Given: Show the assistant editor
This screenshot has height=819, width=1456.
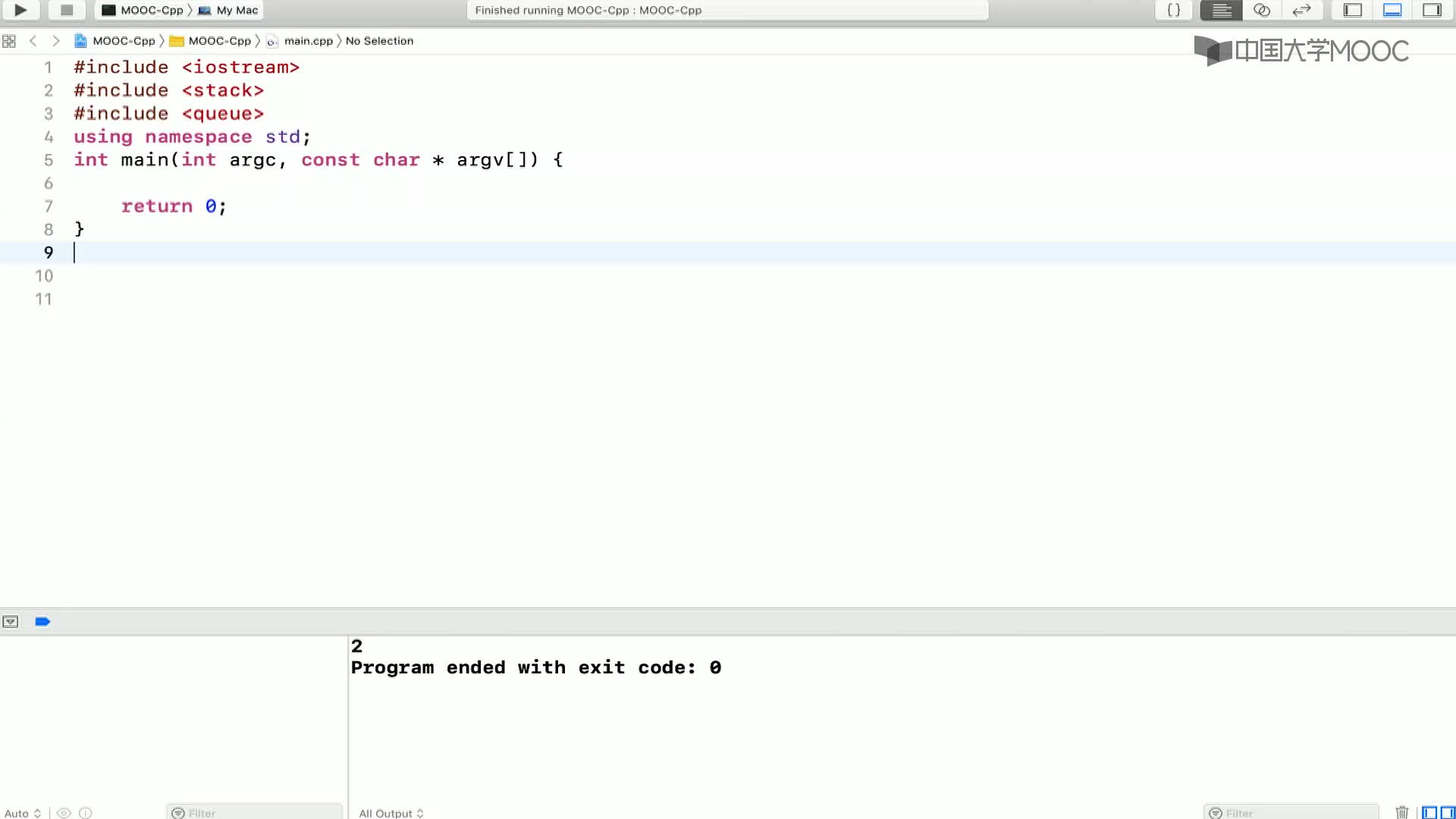Looking at the screenshot, I should (x=1262, y=10).
